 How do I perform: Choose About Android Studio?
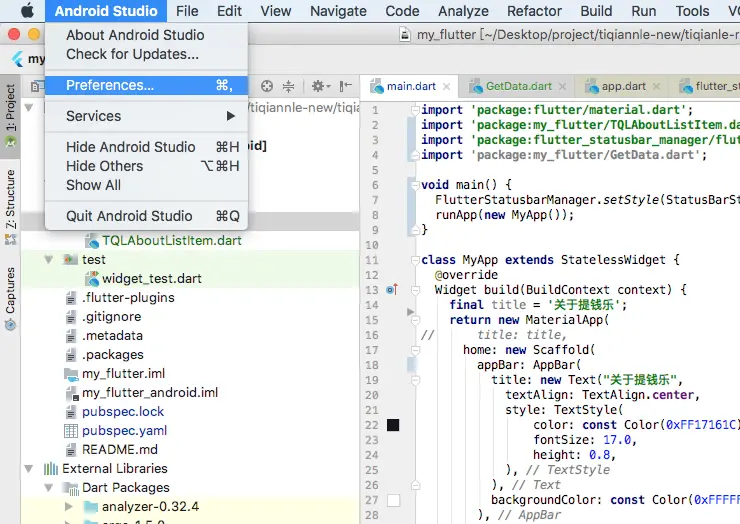pyautogui.click(x=146, y=35)
